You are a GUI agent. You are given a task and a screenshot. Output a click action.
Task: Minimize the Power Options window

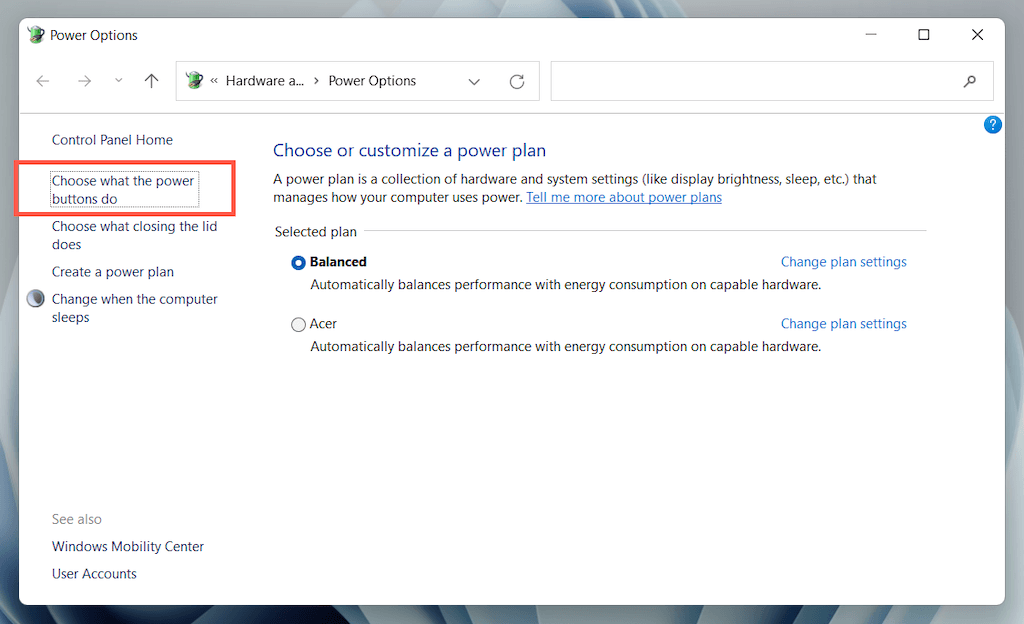pos(871,35)
